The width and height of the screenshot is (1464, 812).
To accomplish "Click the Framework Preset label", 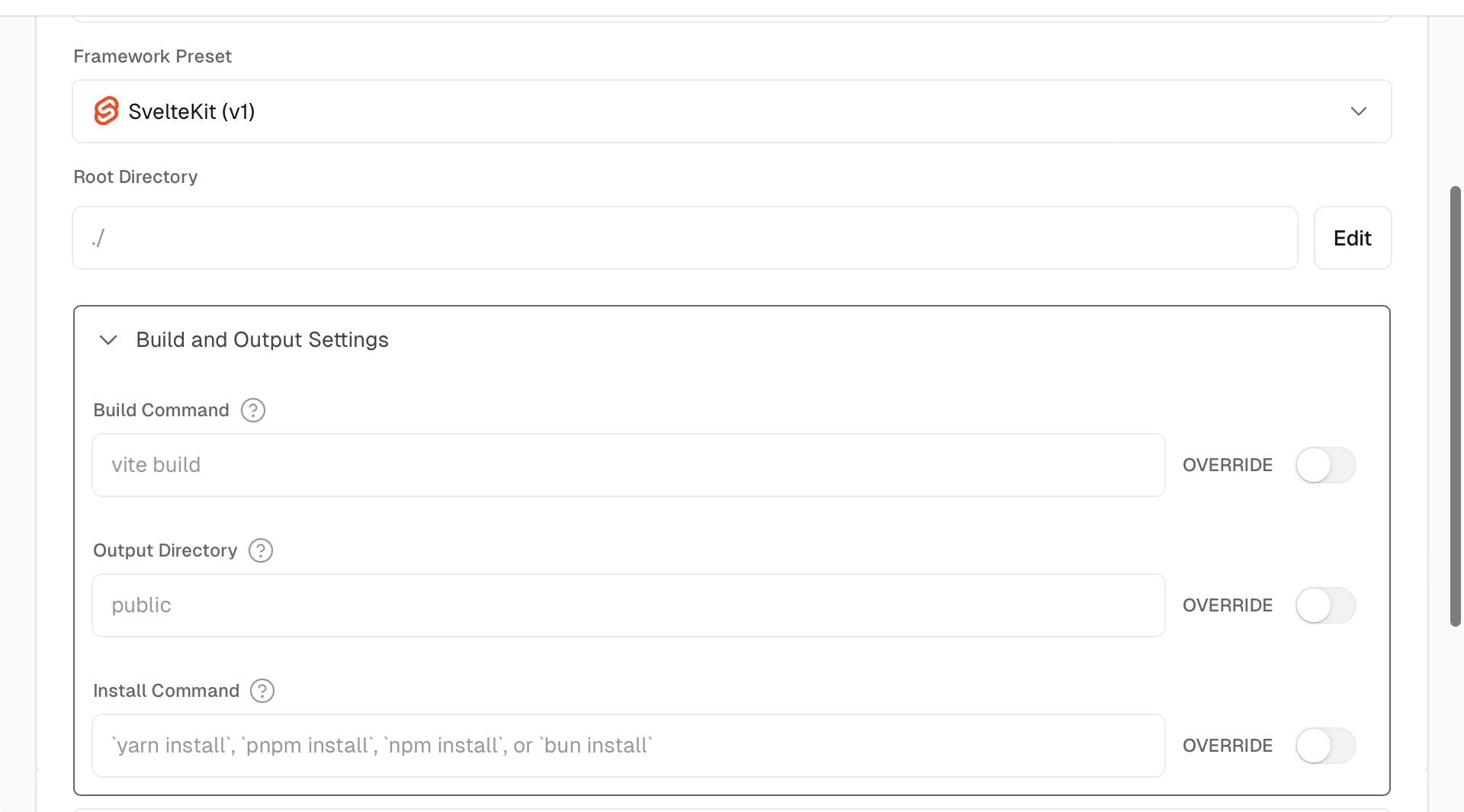I will (152, 56).
